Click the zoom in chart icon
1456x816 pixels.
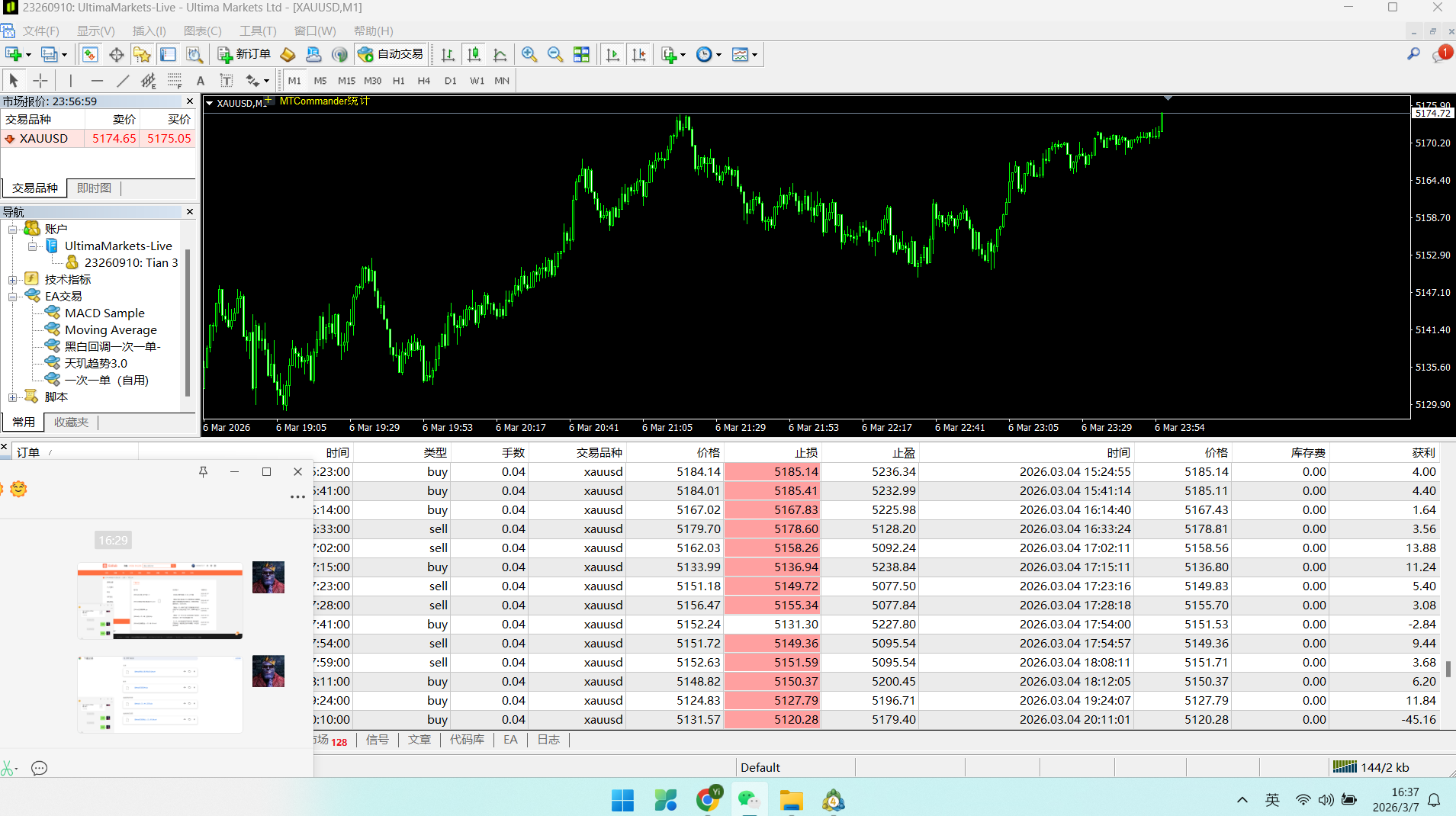[529, 54]
